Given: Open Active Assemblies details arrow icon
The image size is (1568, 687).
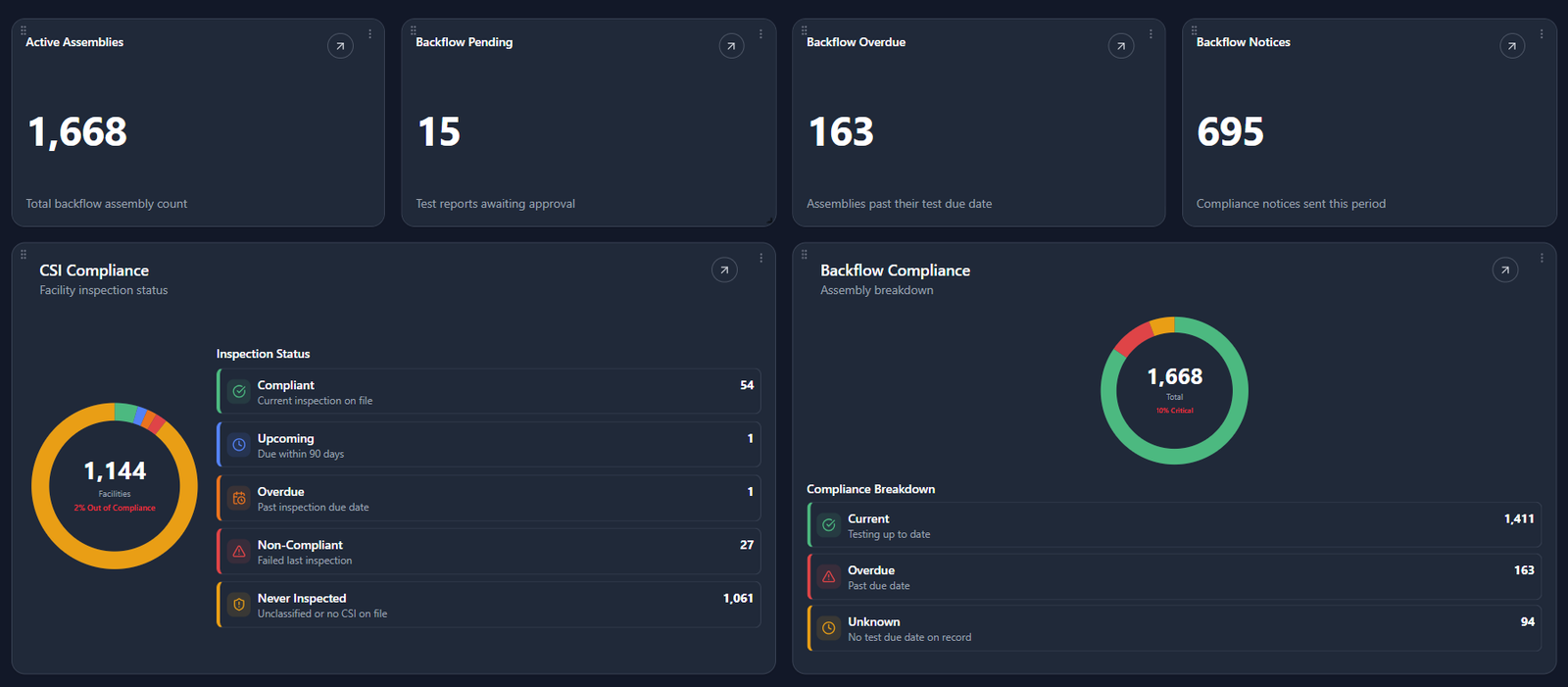Looking at the screenshot, I should tap(340, 46).
